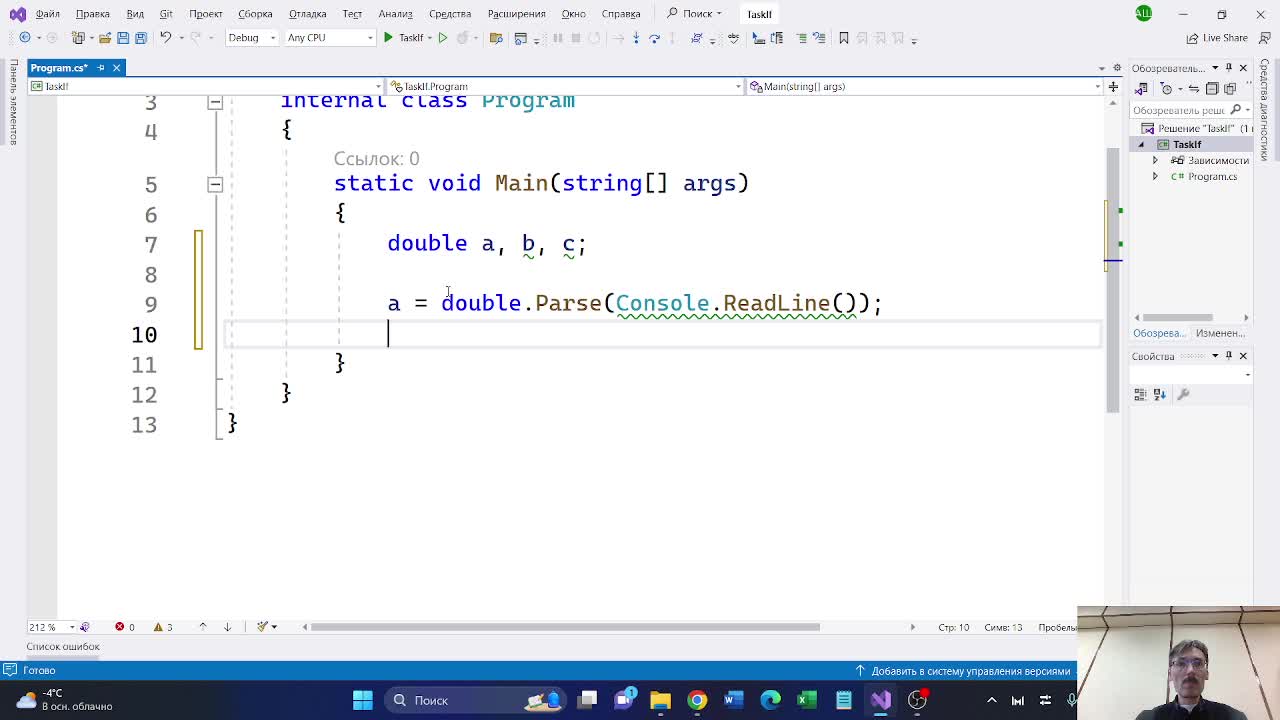Image resolution: width=1280 pixels, height=720 pixels.
Task: Click the Save Program.cs floppy icon
Action: 123,38
